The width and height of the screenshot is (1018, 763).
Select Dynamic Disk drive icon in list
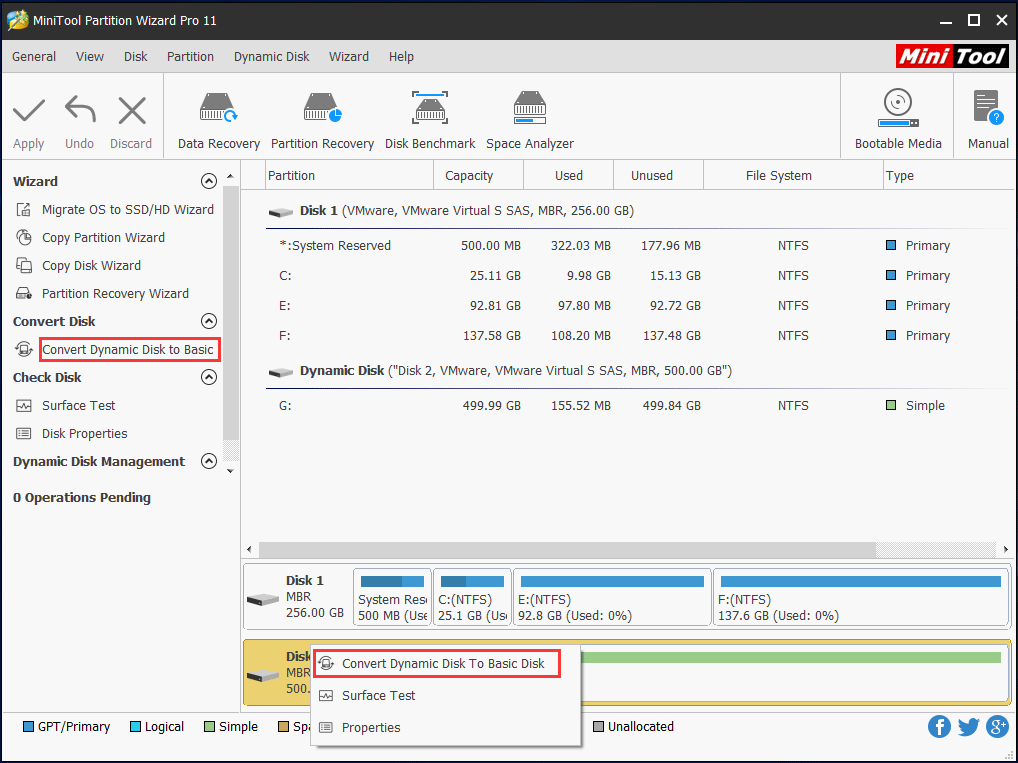coord(280,372)
